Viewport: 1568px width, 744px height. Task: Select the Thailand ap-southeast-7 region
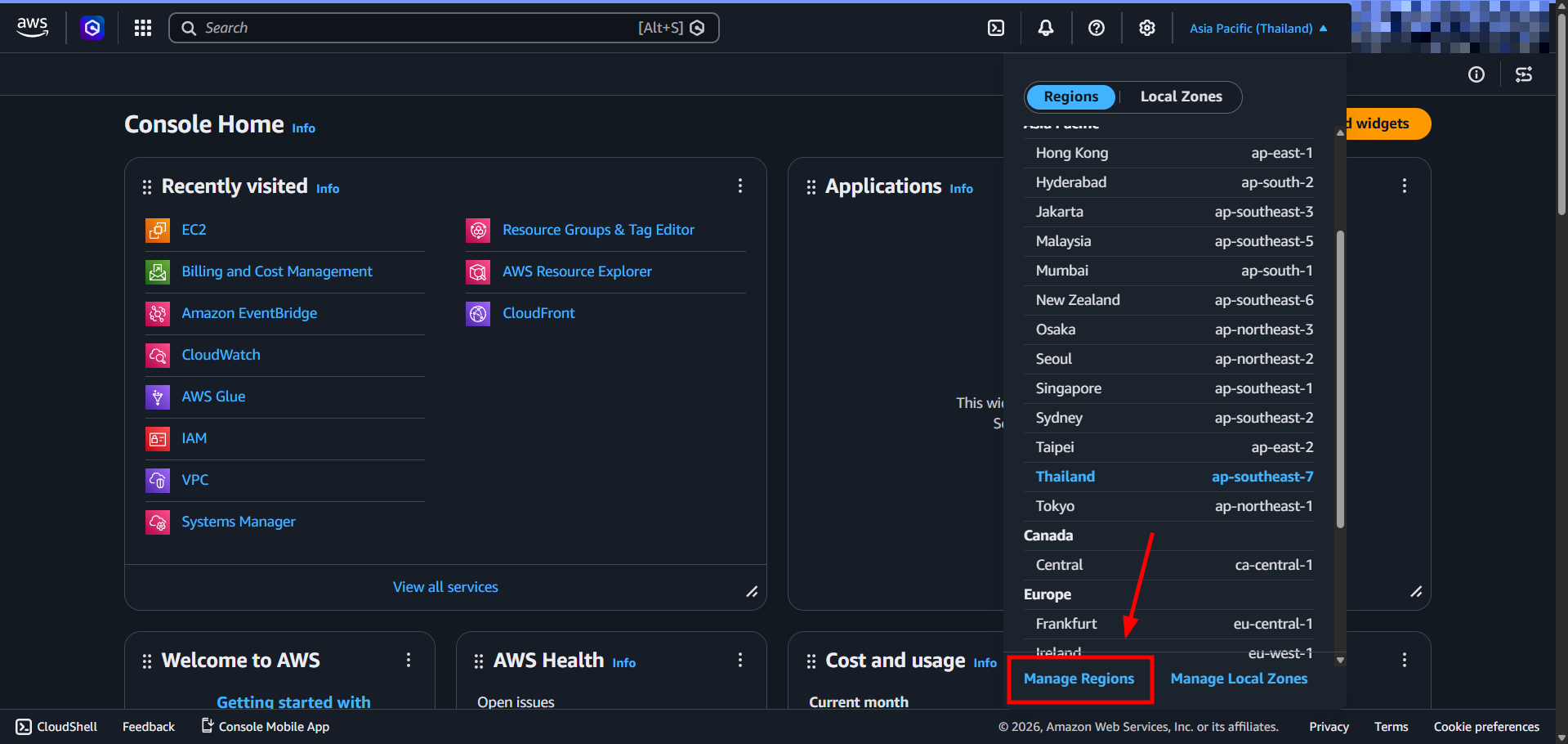pos(1168,477)
